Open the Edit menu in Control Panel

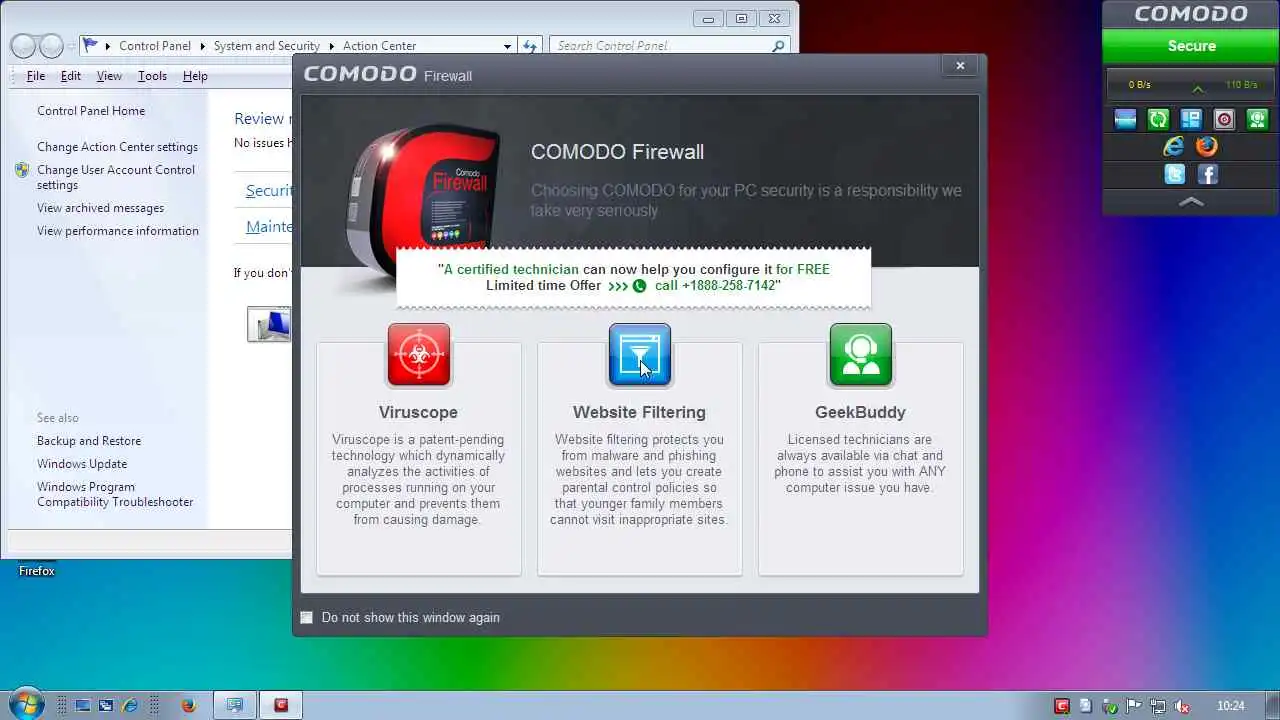(71, 76)
